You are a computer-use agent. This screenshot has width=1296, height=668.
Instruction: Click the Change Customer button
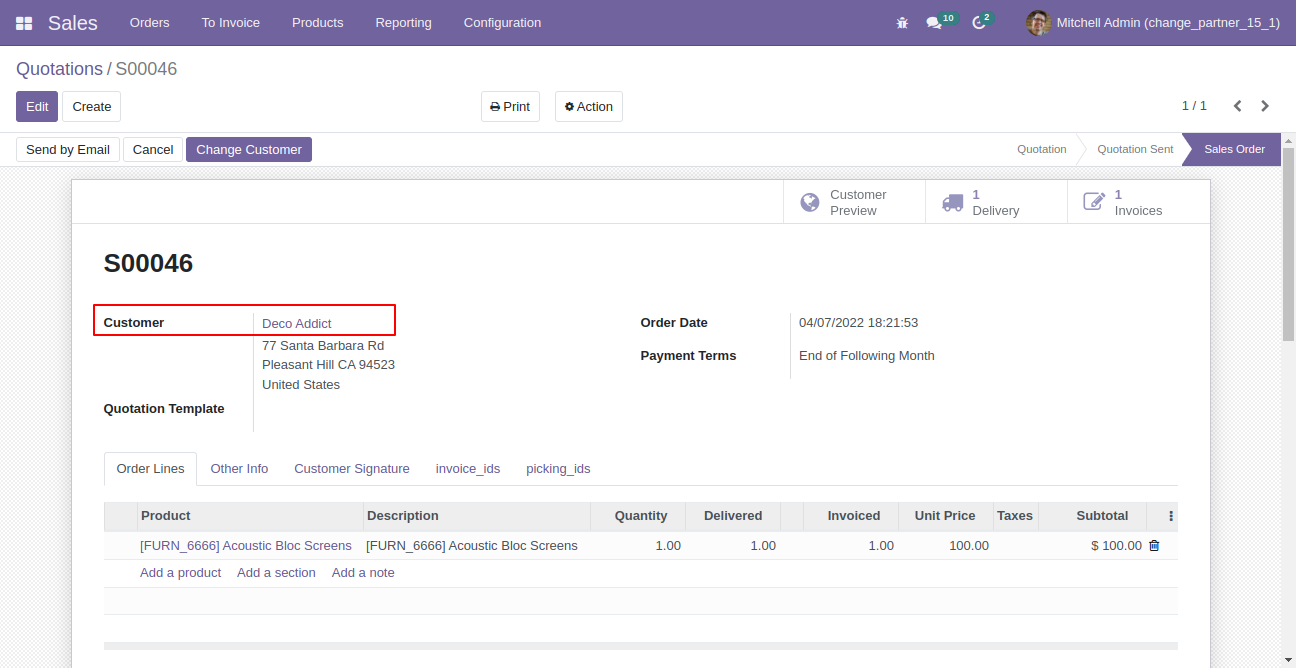[x=249, y=150]
